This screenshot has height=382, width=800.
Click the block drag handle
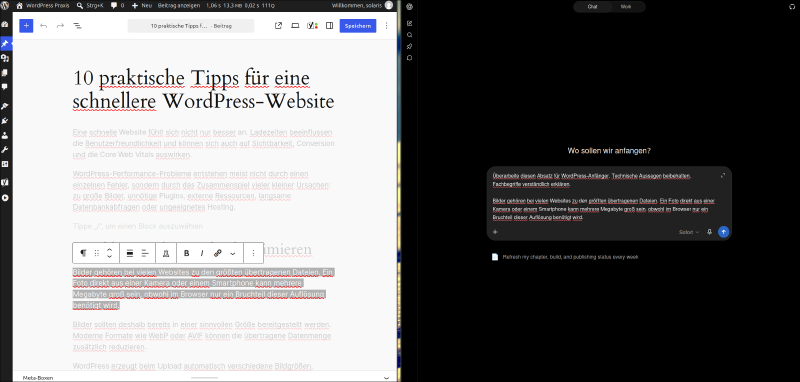pyautogui.click(x=97, y=253)
